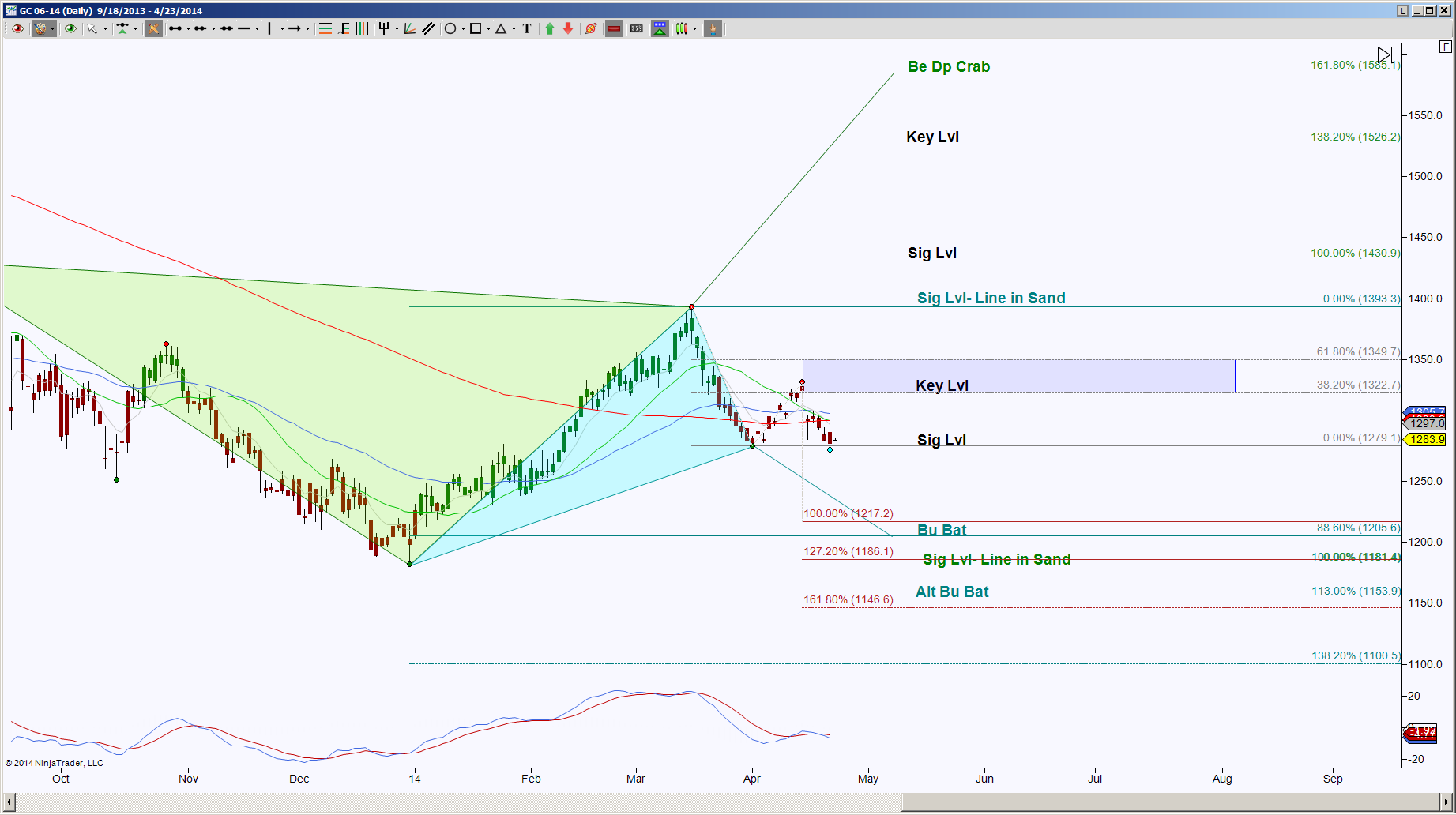
Task: Select the horizontal line drawing tool
Action: click(244, 28)
